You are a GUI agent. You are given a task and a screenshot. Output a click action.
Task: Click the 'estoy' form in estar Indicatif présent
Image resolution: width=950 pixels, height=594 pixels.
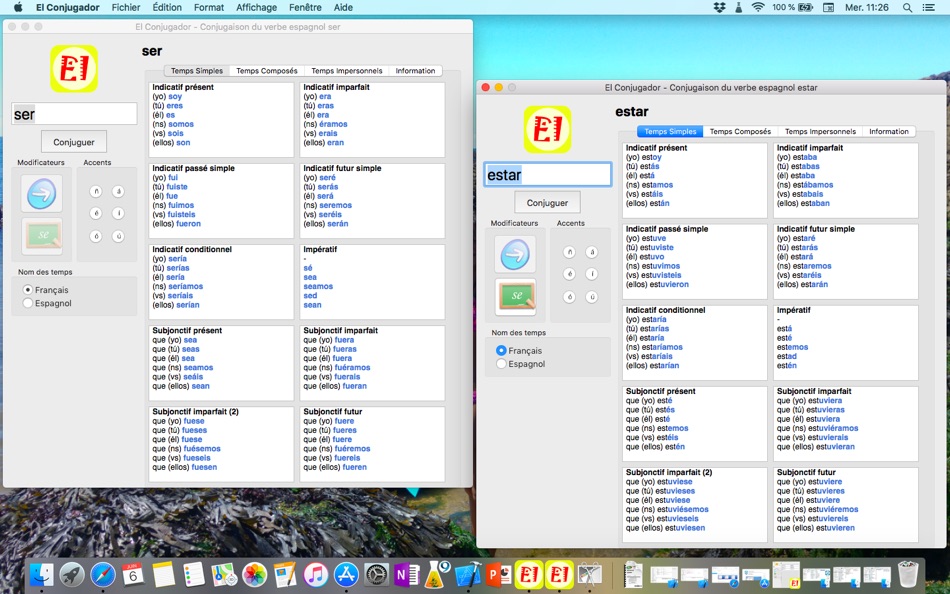click(652, 157)
